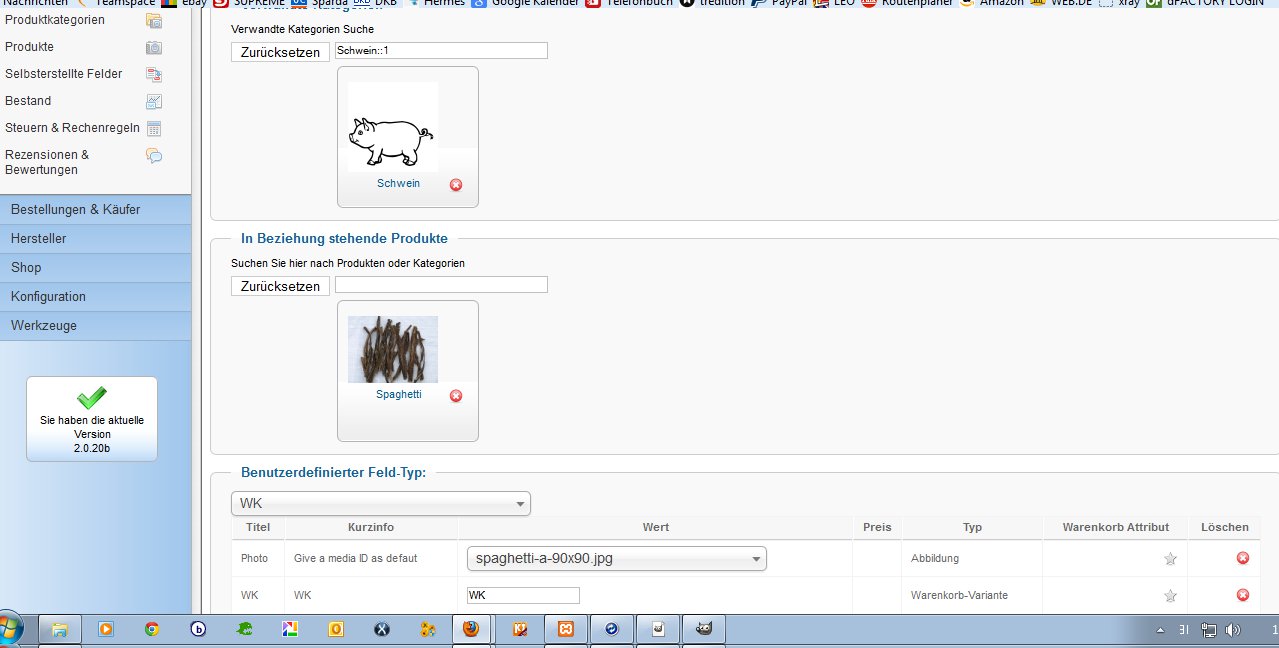
Task: Open the WK custom field type dropdown
Action: click(381, 504)
